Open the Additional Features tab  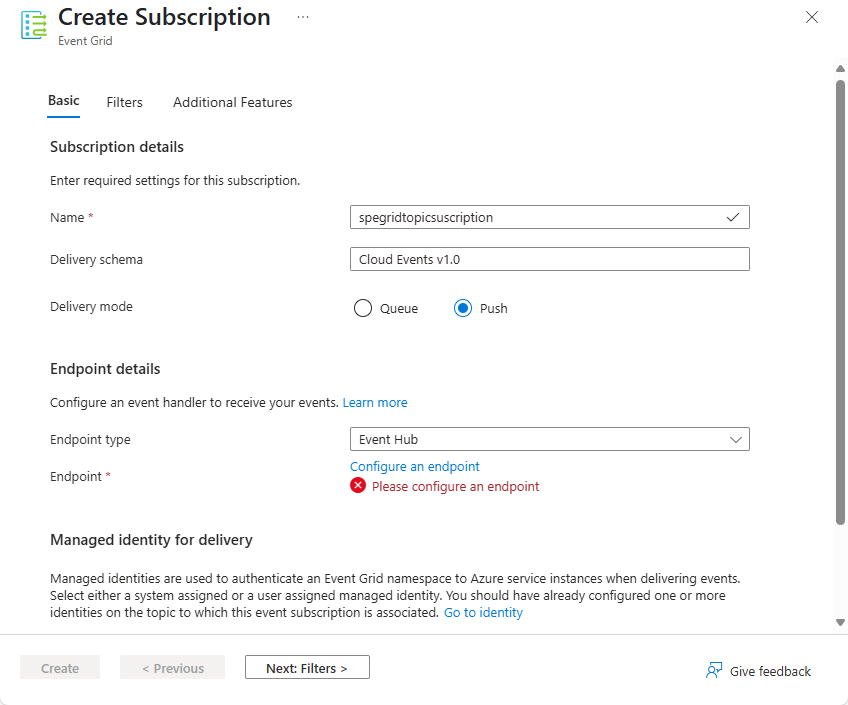233,102
